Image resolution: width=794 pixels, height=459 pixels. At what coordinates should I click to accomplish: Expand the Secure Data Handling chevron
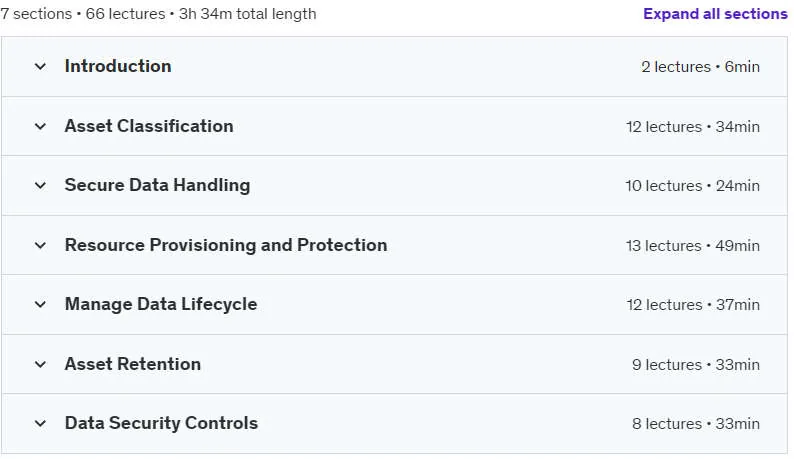coord(40,185)
